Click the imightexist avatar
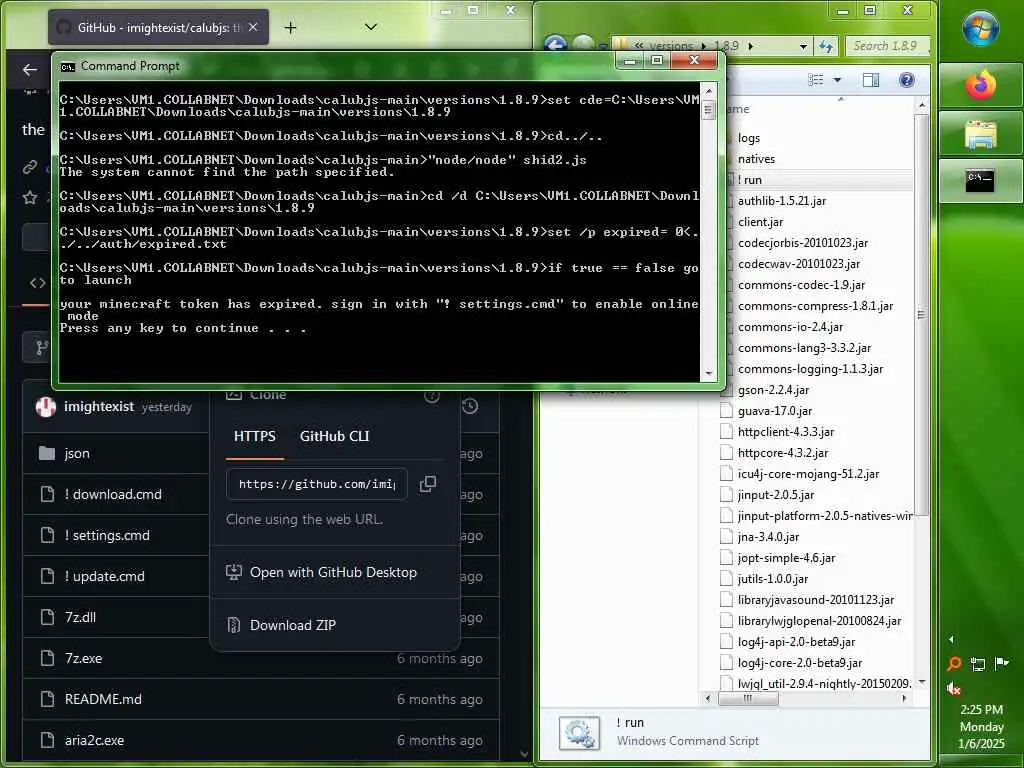1024x768 pixels. [46, 407]
